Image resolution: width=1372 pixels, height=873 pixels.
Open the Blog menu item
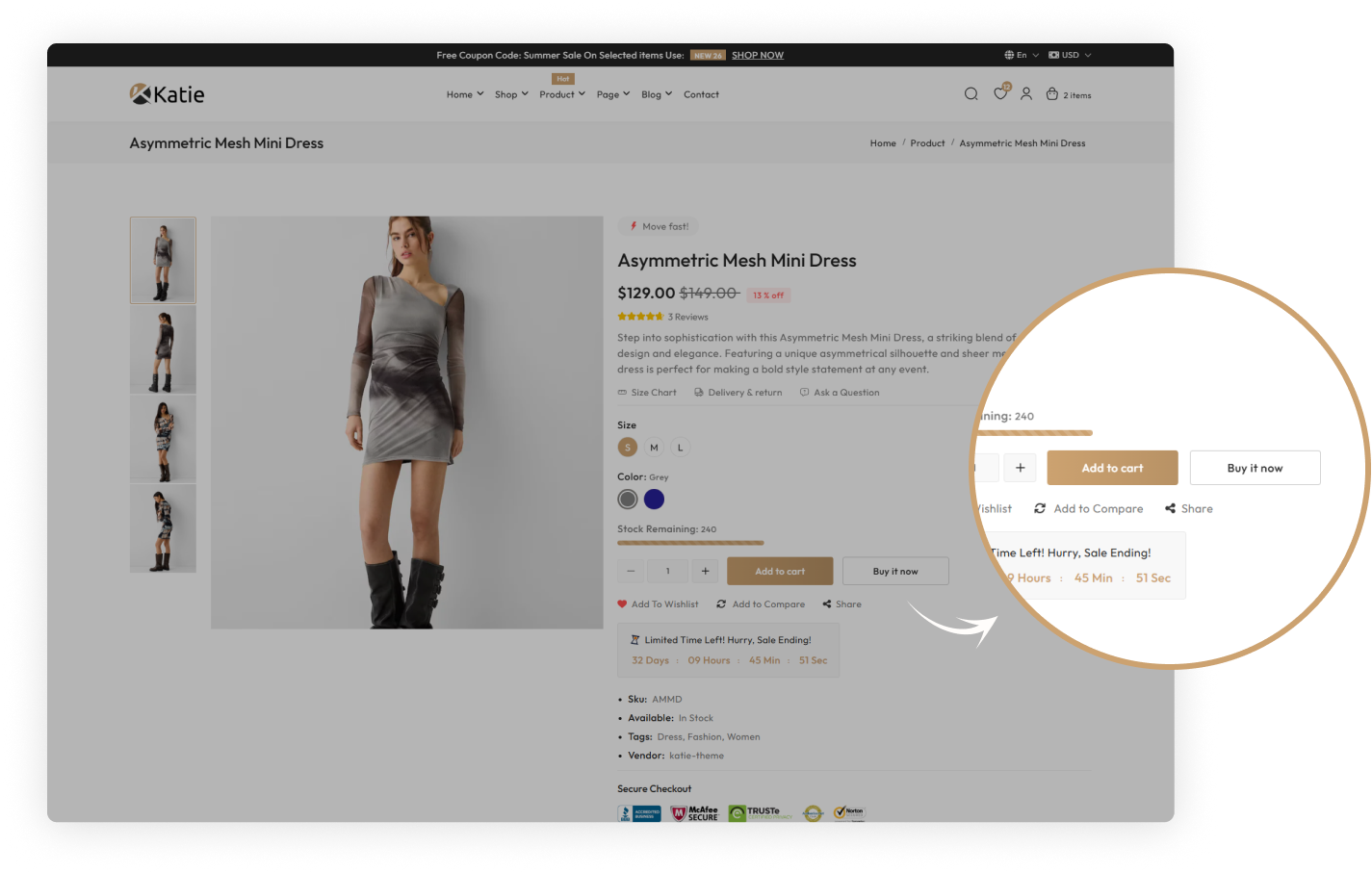657,94
